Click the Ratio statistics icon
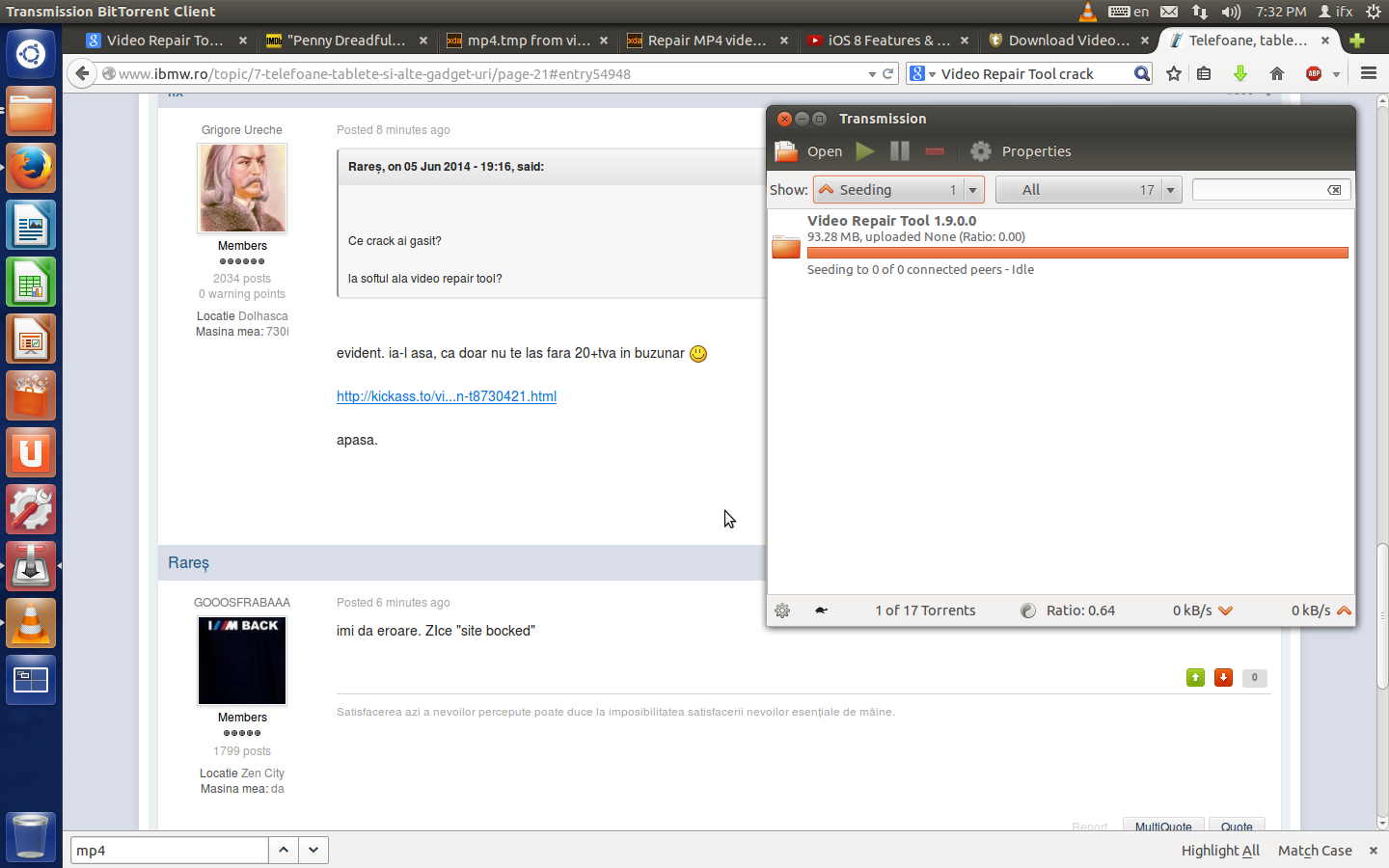1389x868 pixels. 1028,610
